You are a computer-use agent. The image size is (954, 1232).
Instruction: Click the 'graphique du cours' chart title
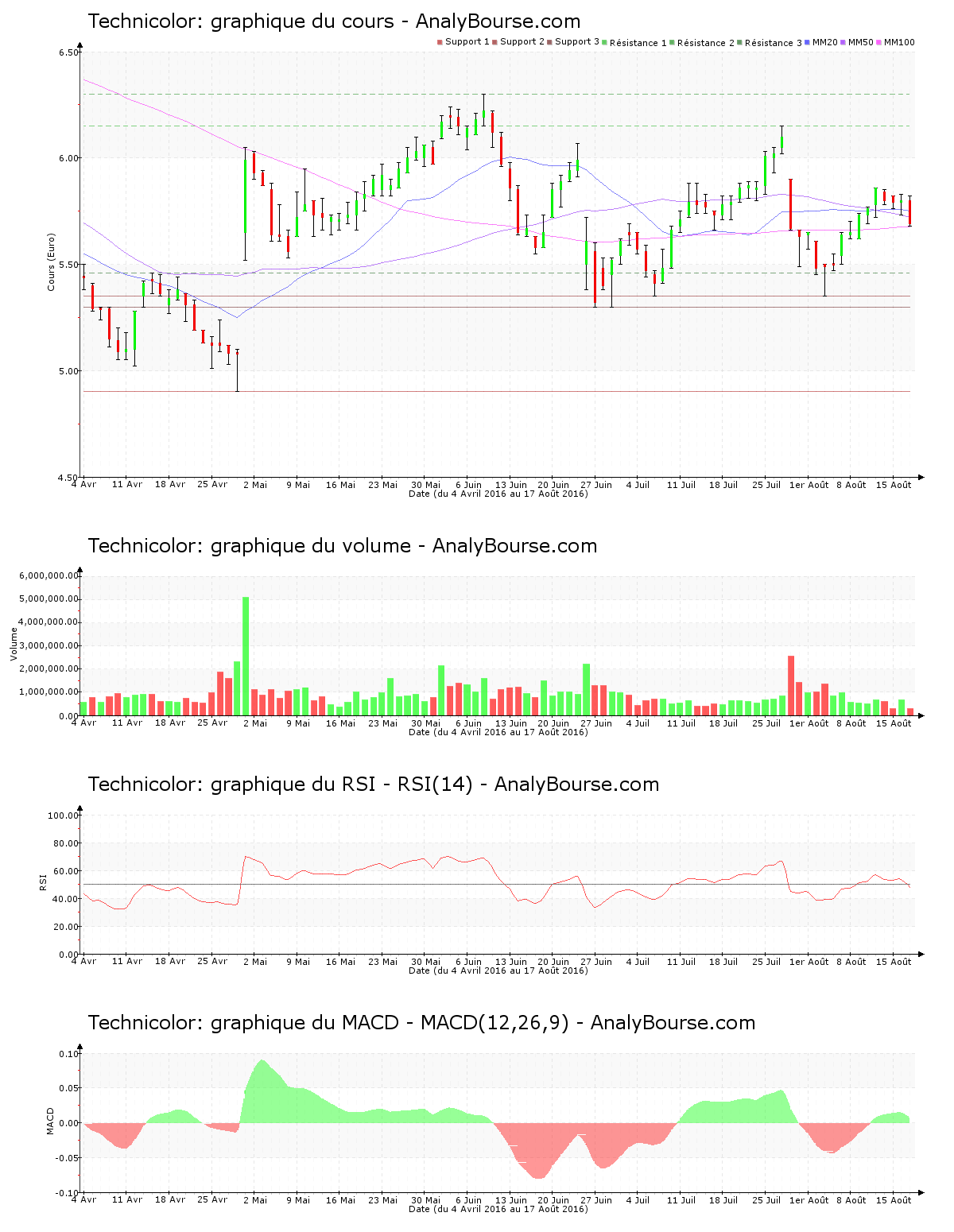coord(334,21)
